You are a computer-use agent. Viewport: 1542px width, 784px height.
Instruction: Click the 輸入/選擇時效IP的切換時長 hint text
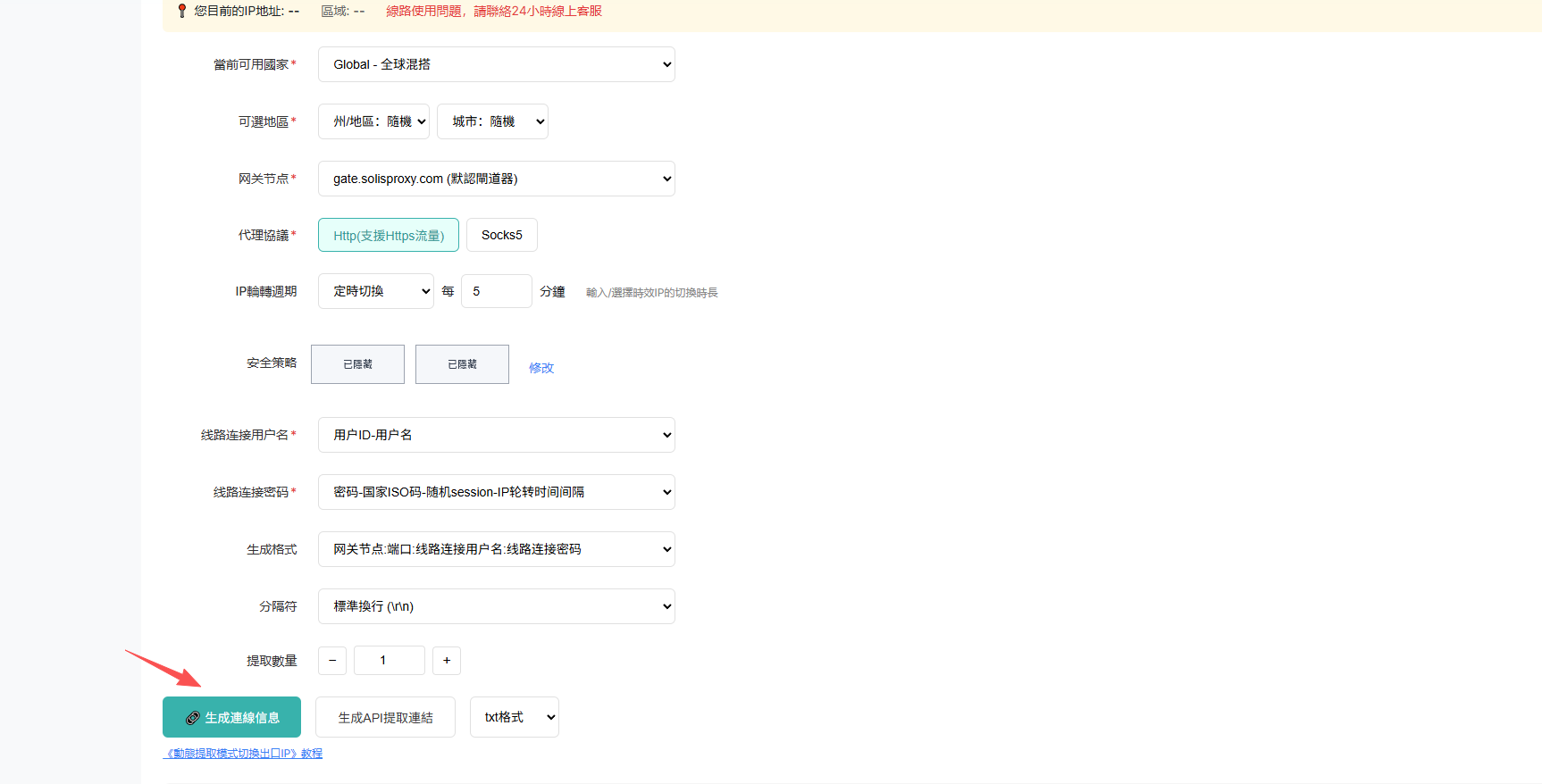(652, 293)
